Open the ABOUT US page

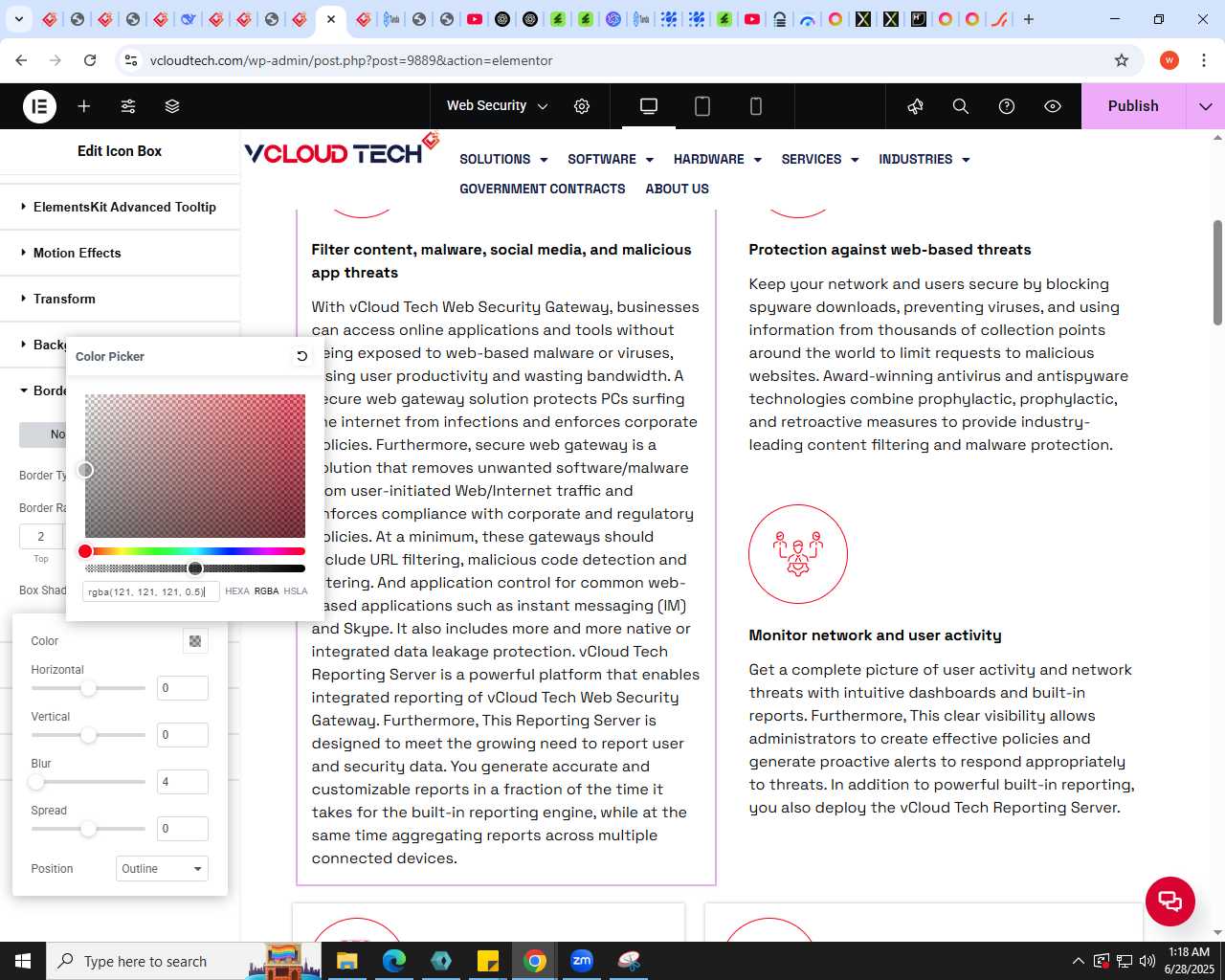pyautogui.click(x=678, y=189)
